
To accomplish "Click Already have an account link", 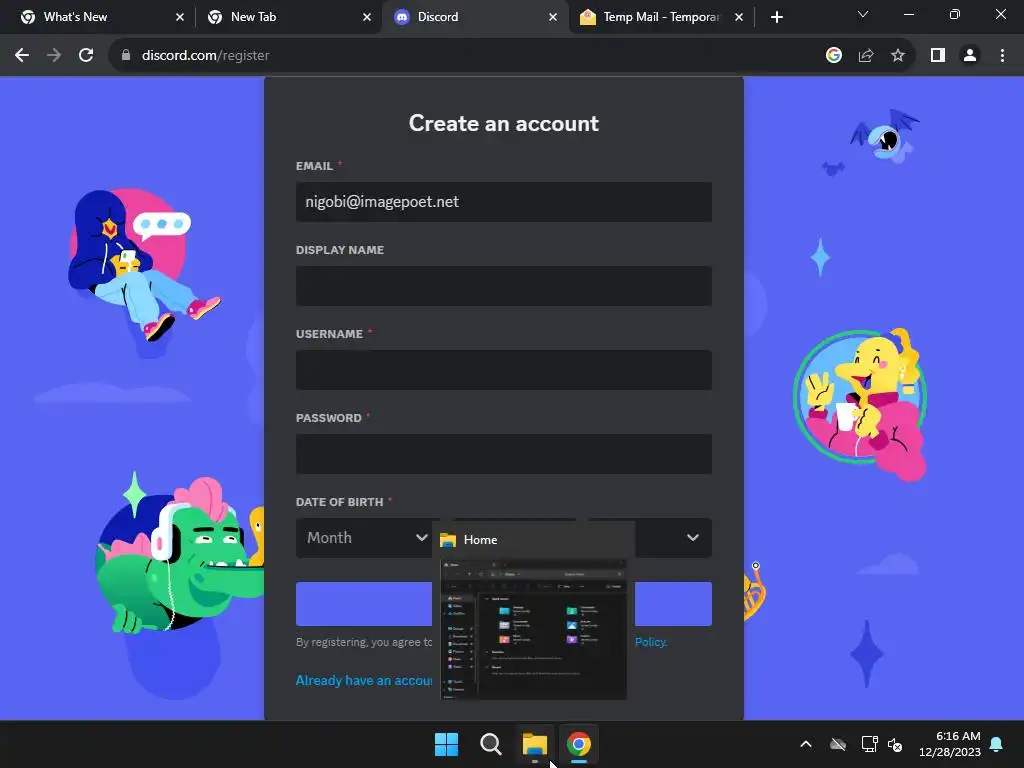I will pyautogui.click(x=364, y=680).
